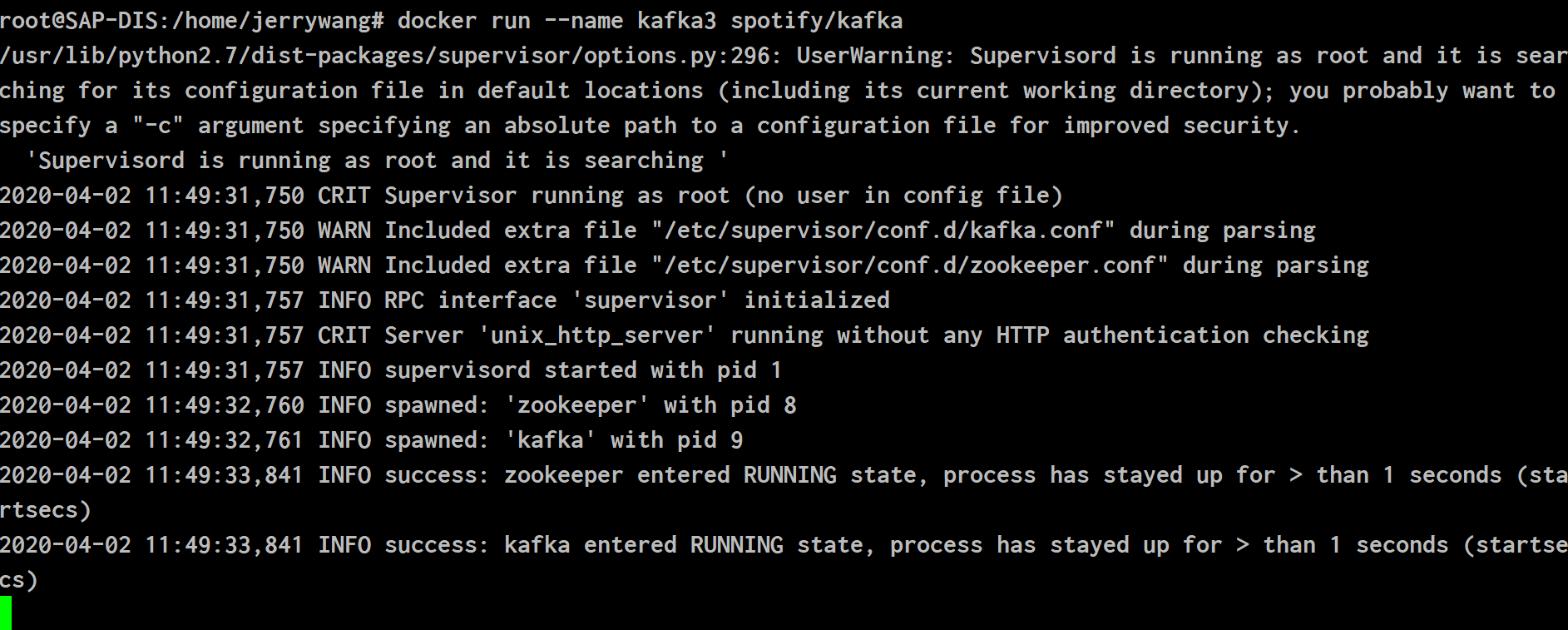Click 'success: kafka entered RUNNING state' line

coord(784,545)
